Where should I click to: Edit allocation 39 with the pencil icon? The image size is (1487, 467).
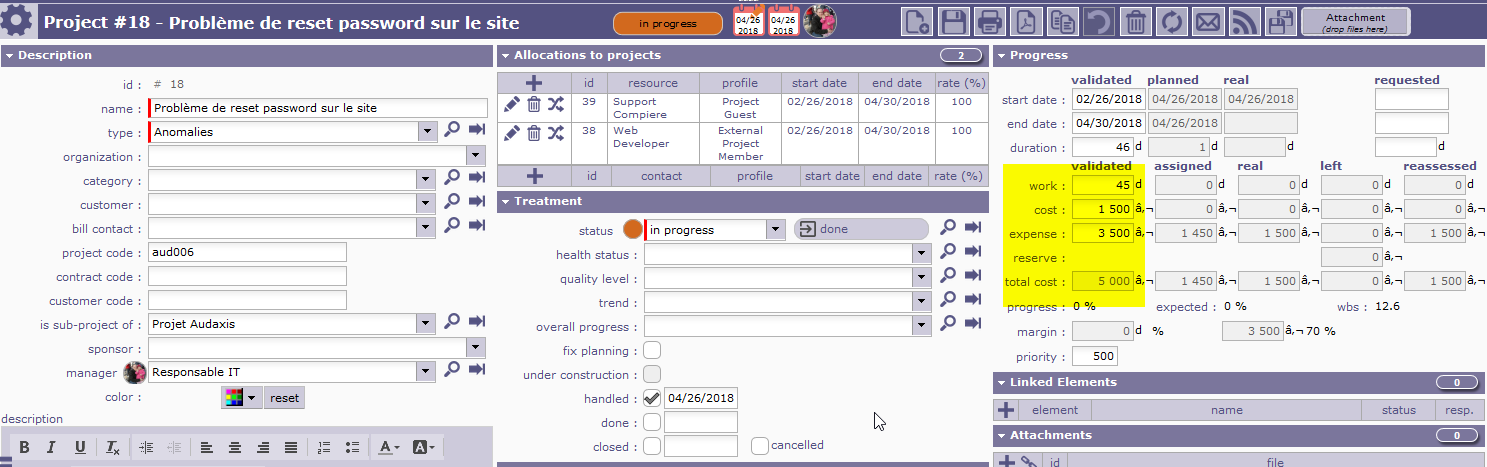tap(511, 105)
